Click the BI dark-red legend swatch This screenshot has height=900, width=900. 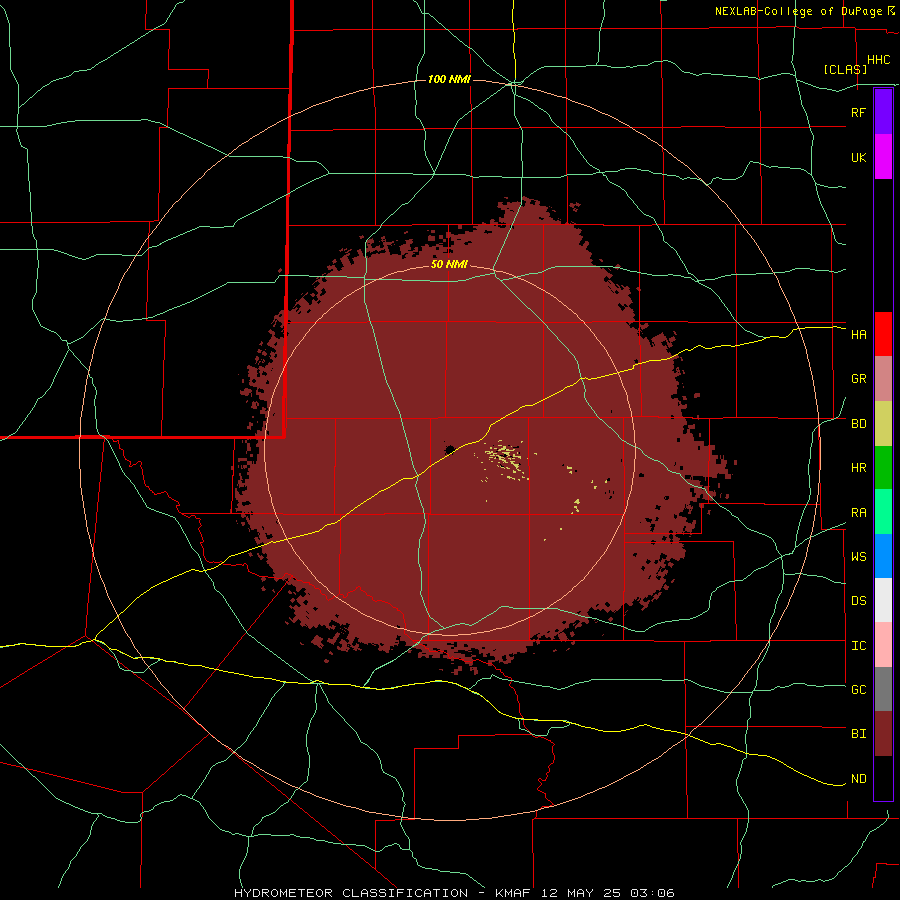(883, 734)
